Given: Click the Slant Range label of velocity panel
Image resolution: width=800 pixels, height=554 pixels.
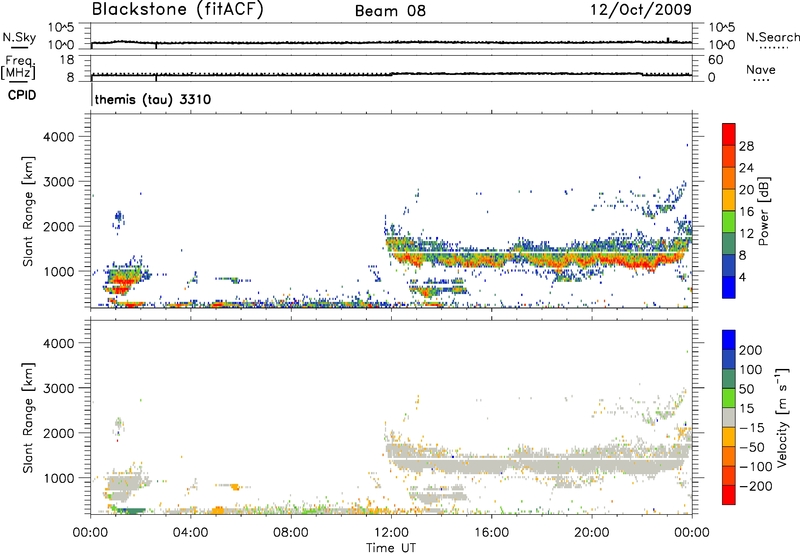Looking at the screenshot, I should (28, 418).
